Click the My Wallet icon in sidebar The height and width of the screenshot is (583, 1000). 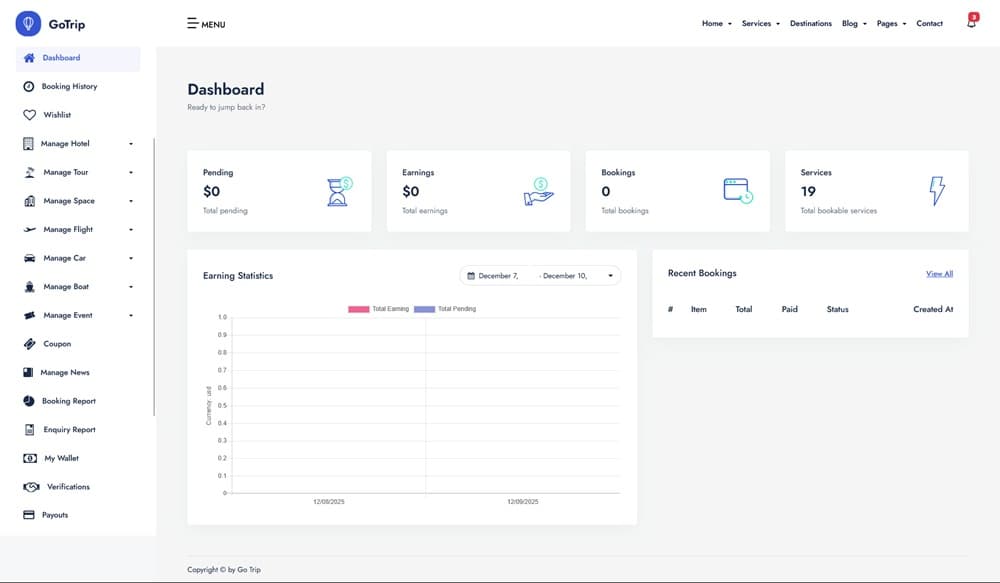click(x=29, y=458)
